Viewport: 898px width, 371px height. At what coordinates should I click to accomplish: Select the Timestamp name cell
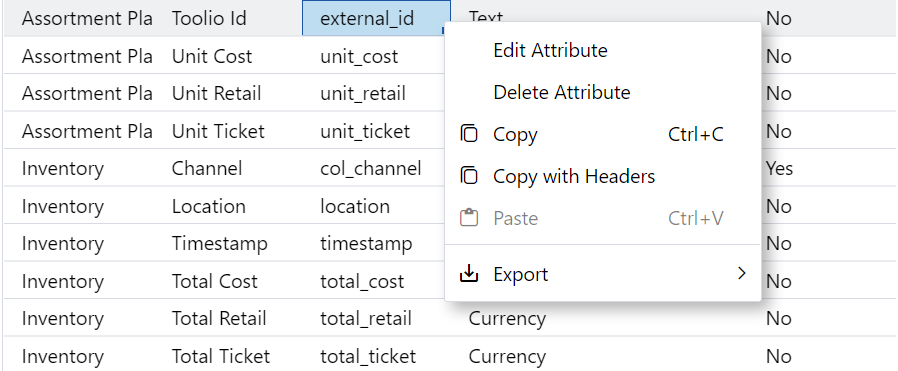coord(219,243)
